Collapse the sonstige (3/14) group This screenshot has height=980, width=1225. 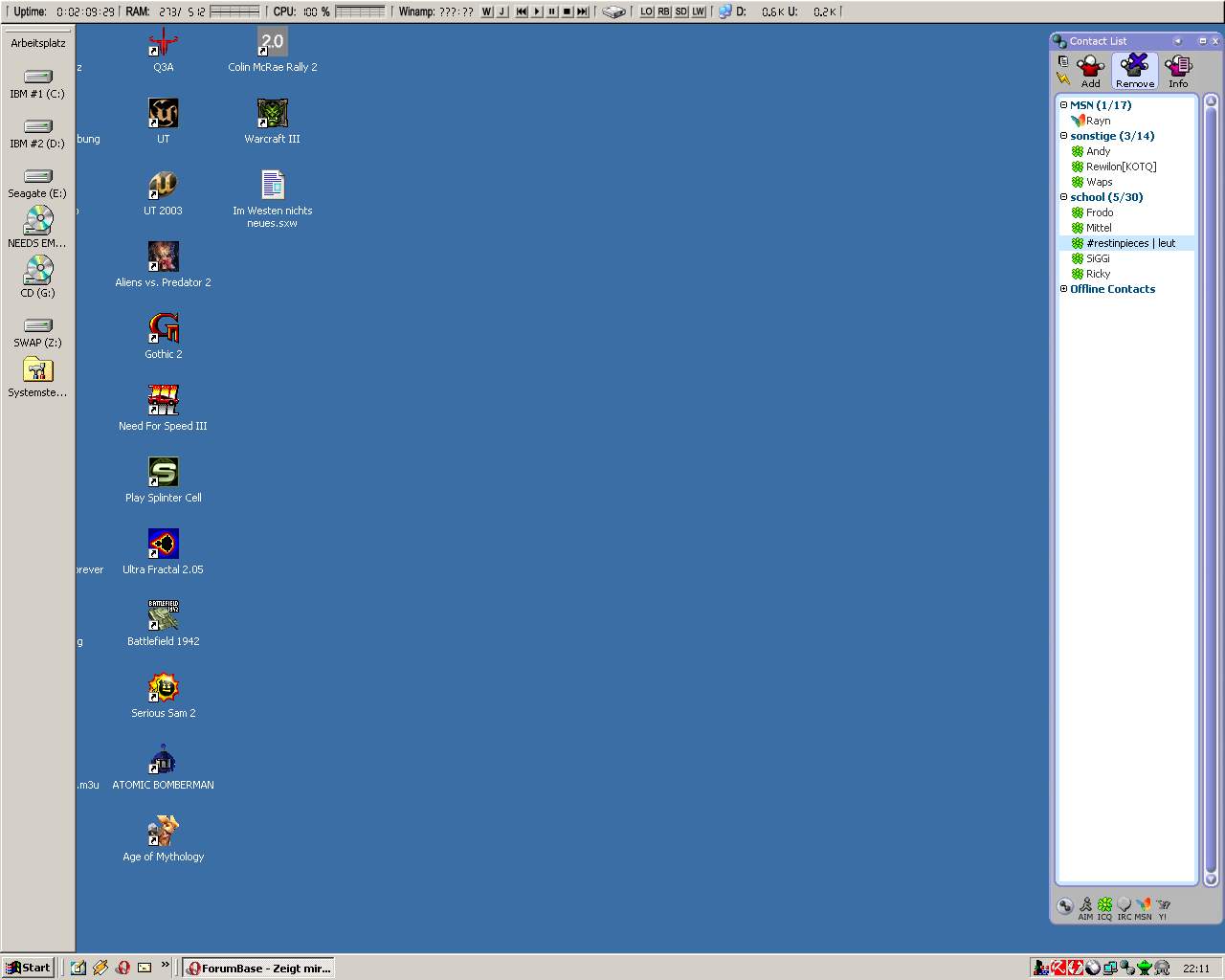tap(1063, 136)
